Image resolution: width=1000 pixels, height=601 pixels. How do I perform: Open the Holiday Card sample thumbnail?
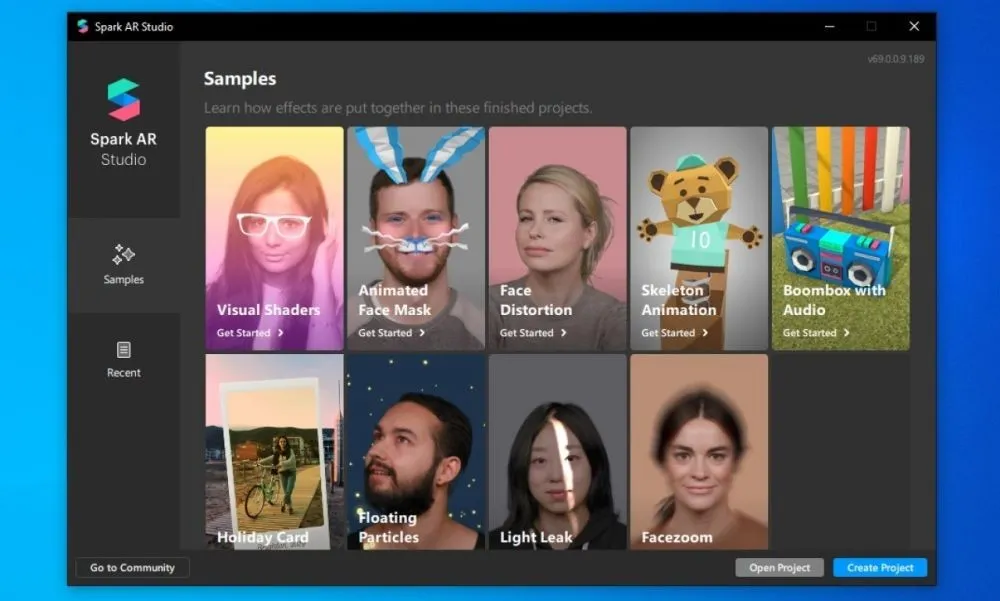pos(274,450)
